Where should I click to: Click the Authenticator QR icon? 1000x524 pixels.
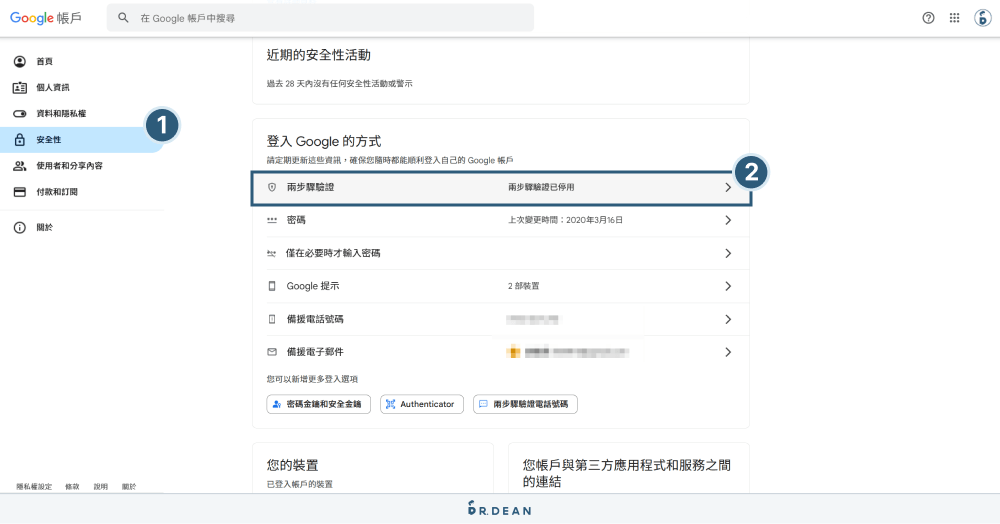[390, 404]
